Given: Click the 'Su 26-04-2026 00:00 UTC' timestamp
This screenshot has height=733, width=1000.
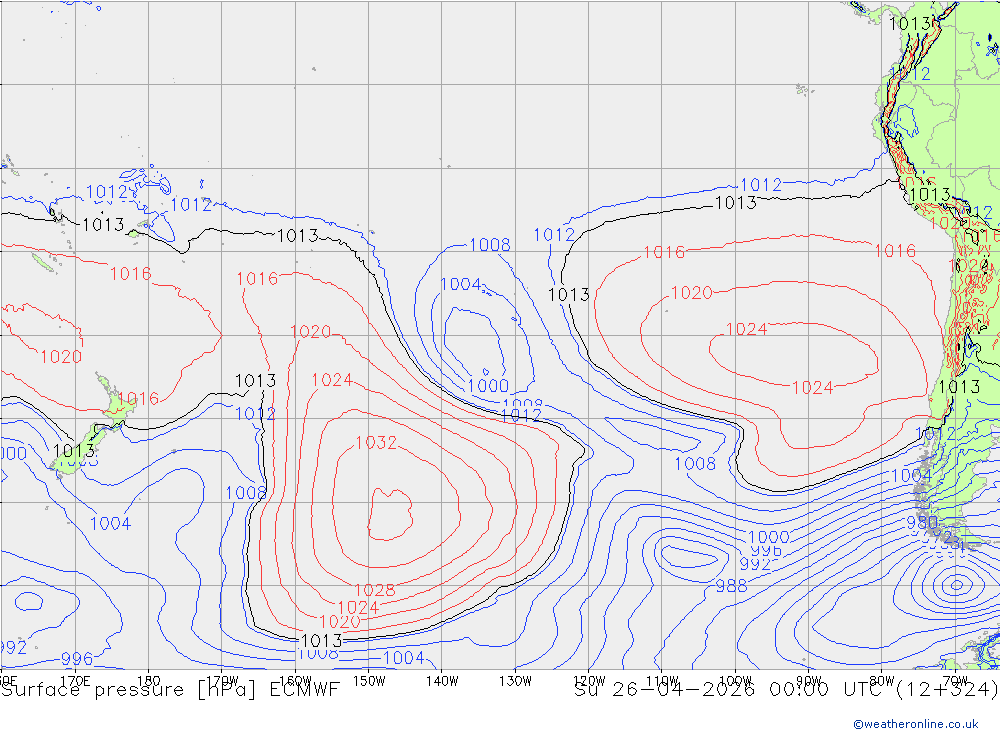Looking at the screenshot, I should click(732, 690).
